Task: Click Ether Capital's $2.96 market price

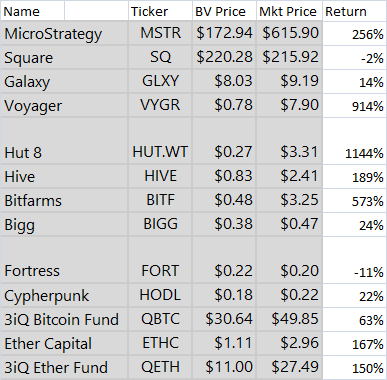Action: [289, 343]
